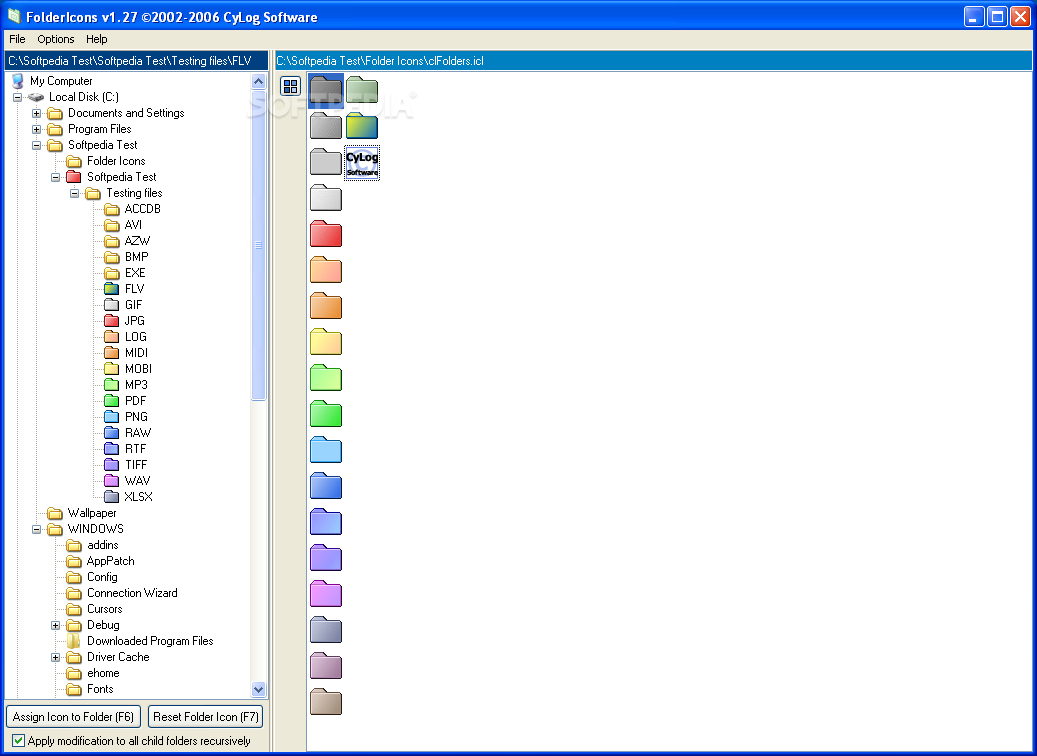1037x756 pixels.
Task: Expand the Debug folder node
Action: click(x=56, y=625)
